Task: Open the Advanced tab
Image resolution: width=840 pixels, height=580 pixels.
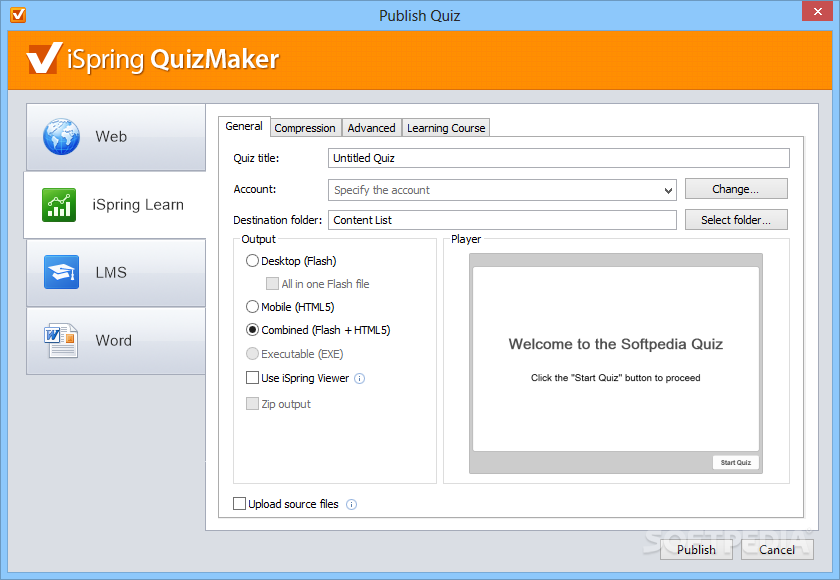Action: pos(371,128)
